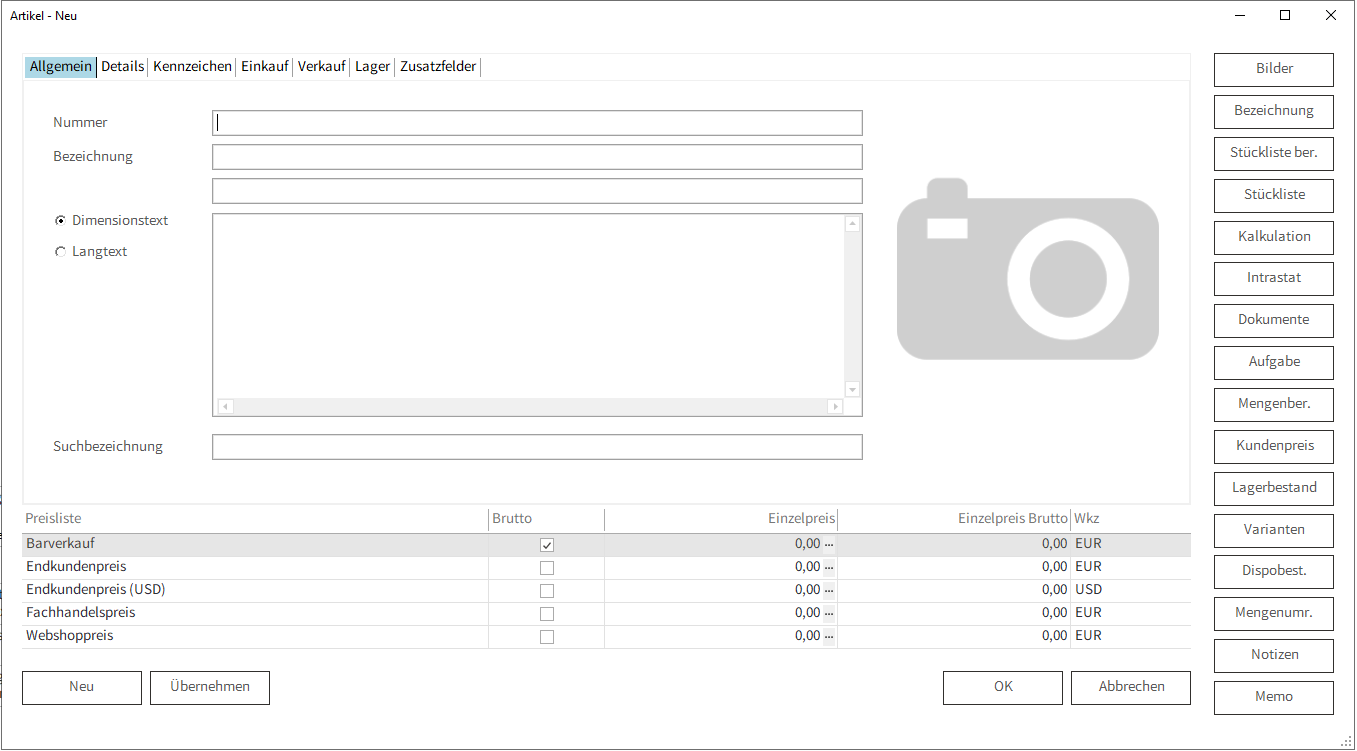The width and height of the screenshot is (1357, 751).
Task: Click the Mengenumr. button
Action: 1274,613
